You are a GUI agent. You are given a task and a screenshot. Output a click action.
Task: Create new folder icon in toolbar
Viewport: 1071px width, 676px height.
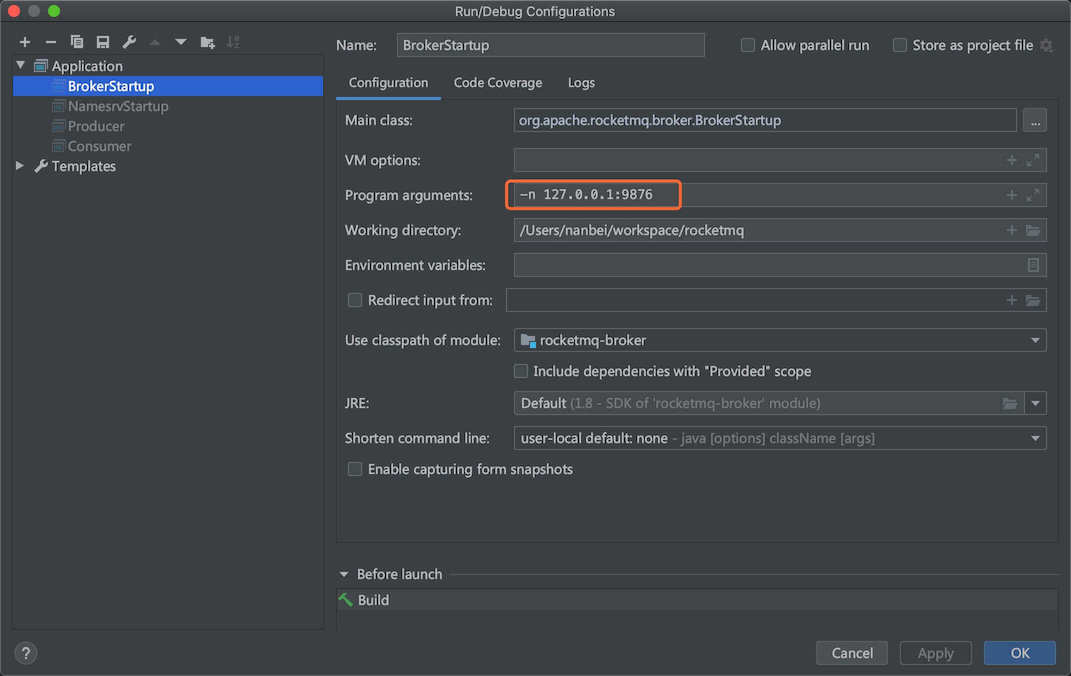pos(208,42)
